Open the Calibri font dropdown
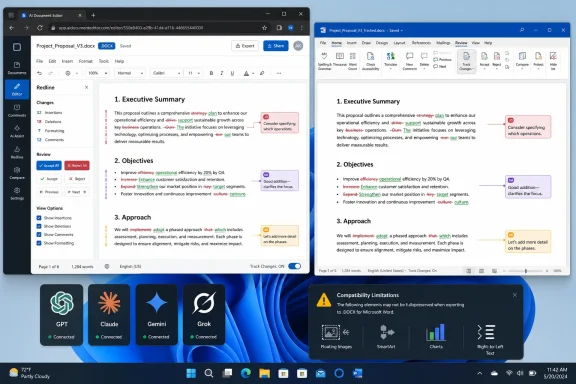Viewport: 576px width, 384px height. [166, 73]
